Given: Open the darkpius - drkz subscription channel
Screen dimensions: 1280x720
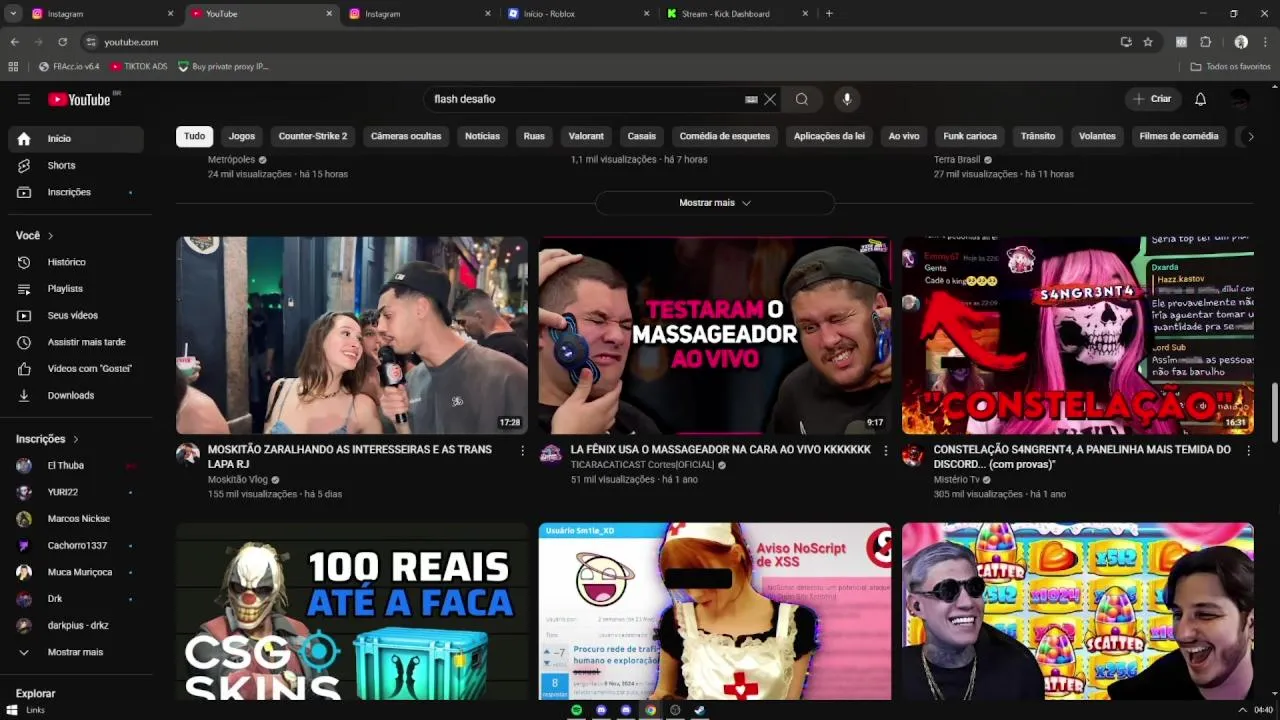Looking at the screenshot, I should point(76,625).
